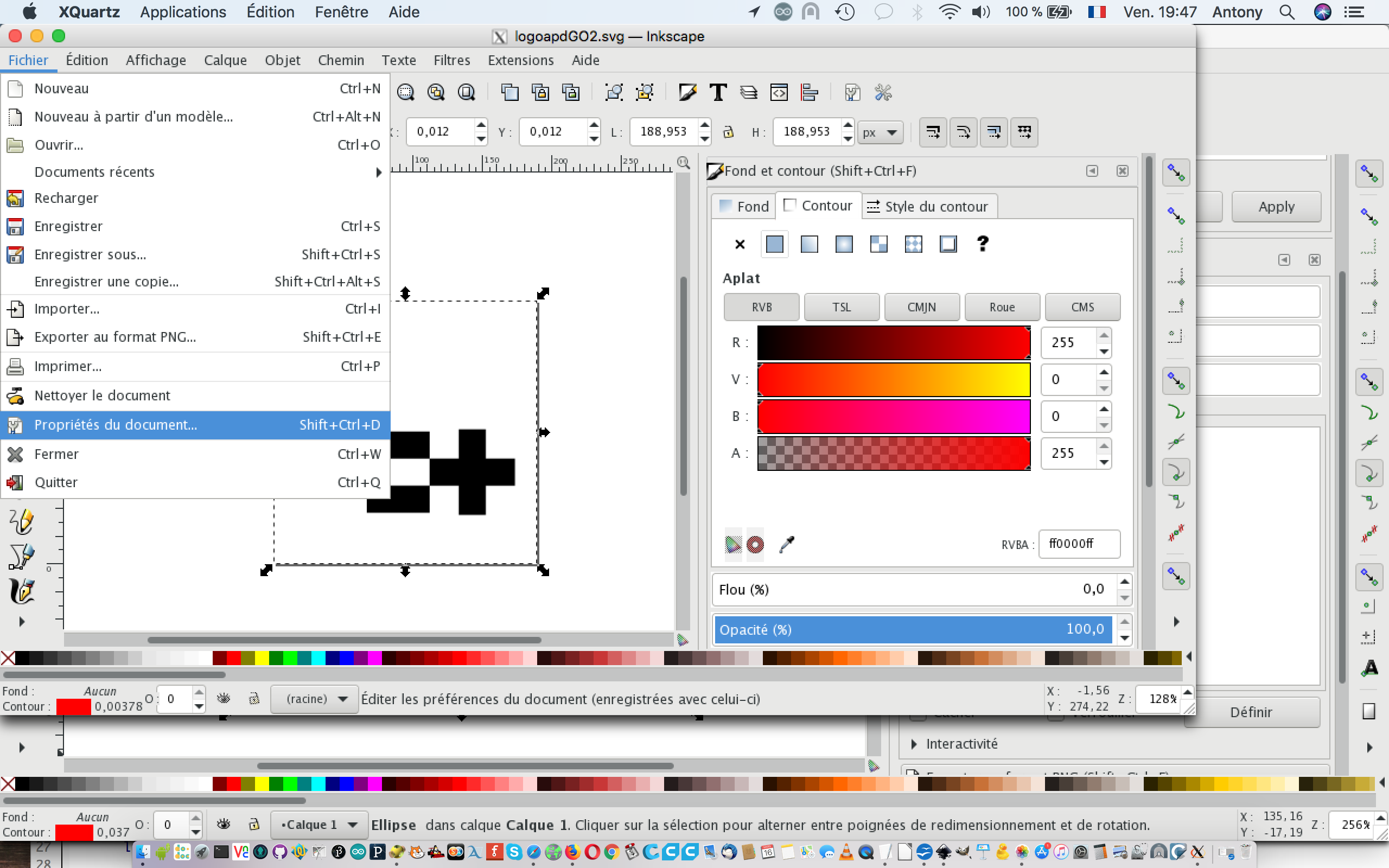Toggle move gradients with objects
The image size is (1389, 868).
tap(994, 132)
